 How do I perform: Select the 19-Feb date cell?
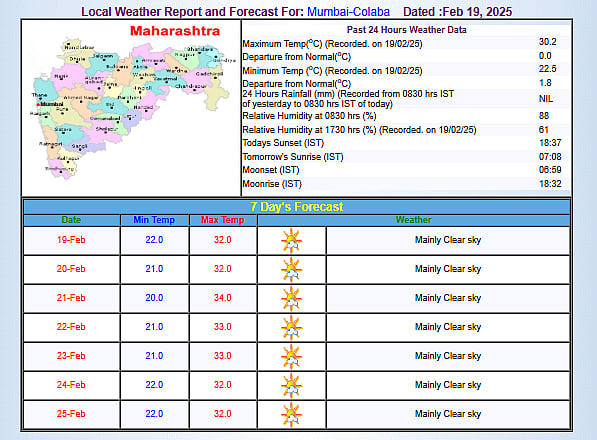pyautogui.click(x=71, y=240)
